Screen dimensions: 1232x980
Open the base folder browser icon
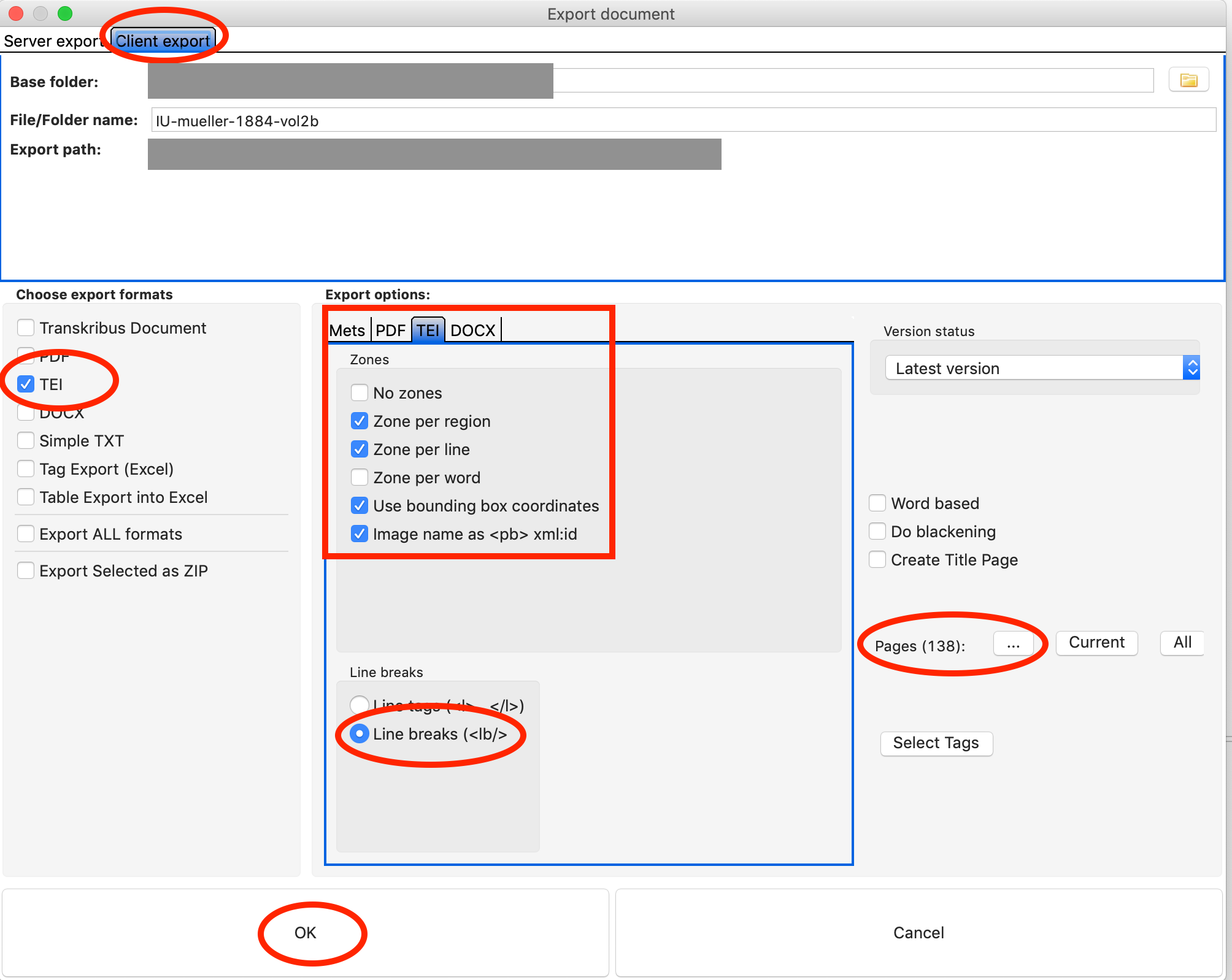click(x=1188, y=79)
